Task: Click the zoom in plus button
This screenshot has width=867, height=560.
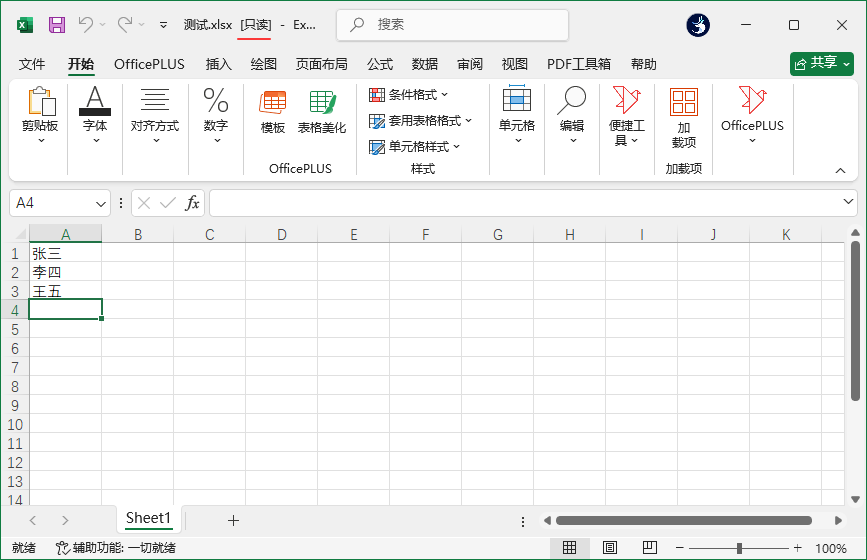Action: point(797,548)
